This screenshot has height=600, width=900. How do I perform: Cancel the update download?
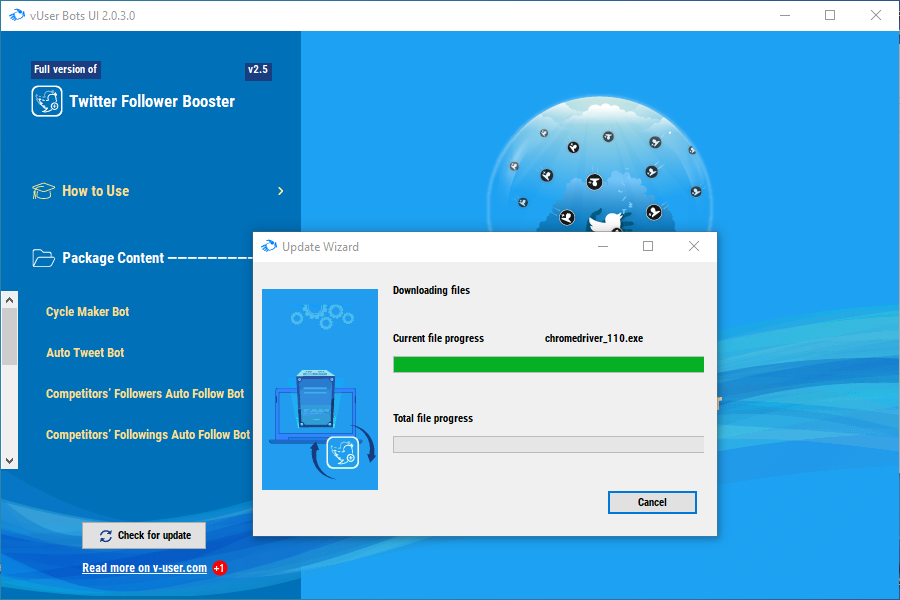click(652, 502)
